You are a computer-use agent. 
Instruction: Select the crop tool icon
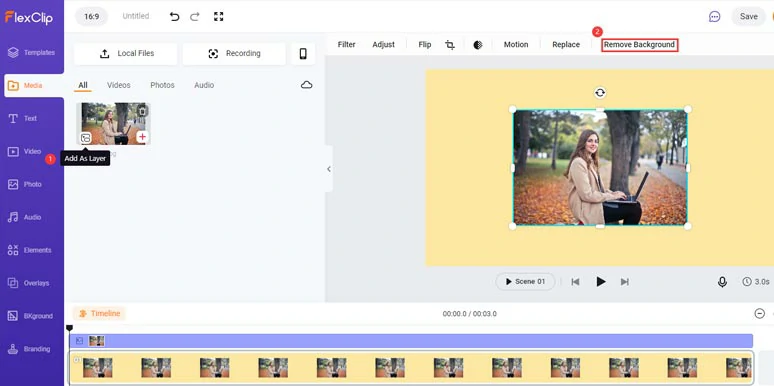(450, 45)
